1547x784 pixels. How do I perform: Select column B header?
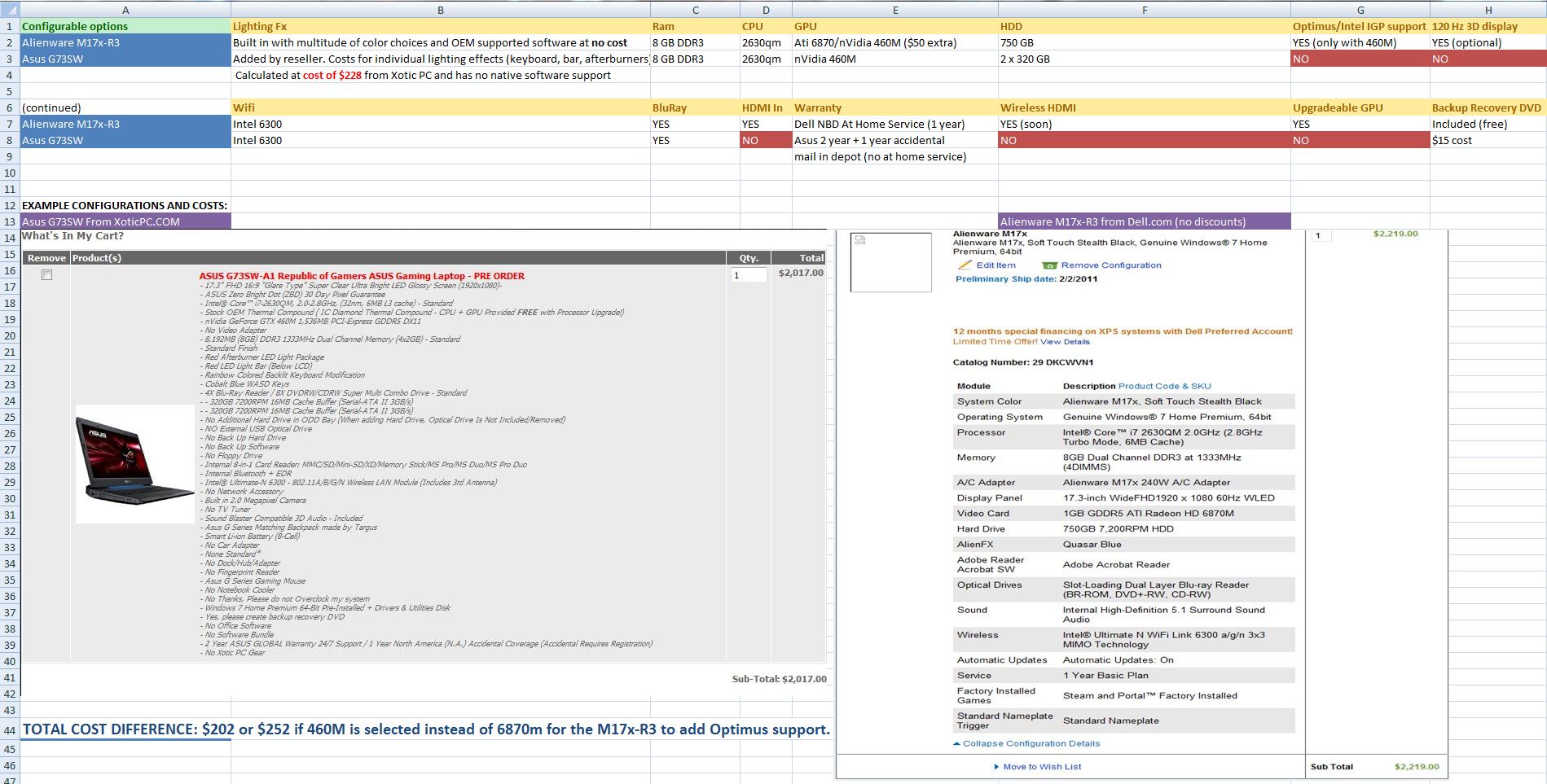[441, 10]
